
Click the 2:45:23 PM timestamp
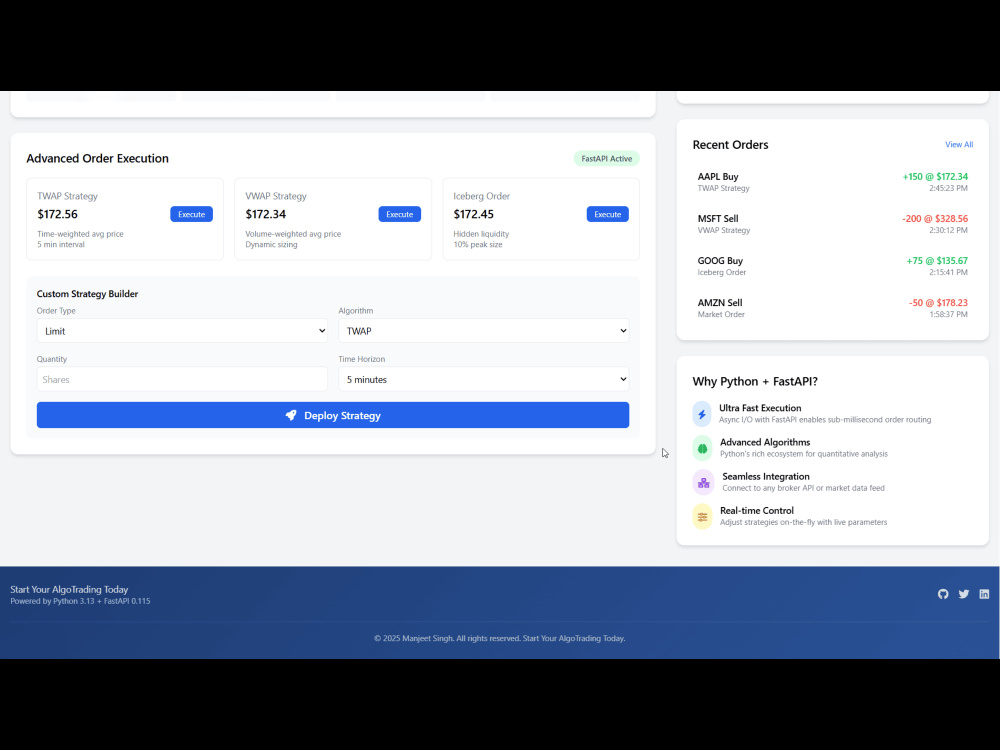pos(948,188)
